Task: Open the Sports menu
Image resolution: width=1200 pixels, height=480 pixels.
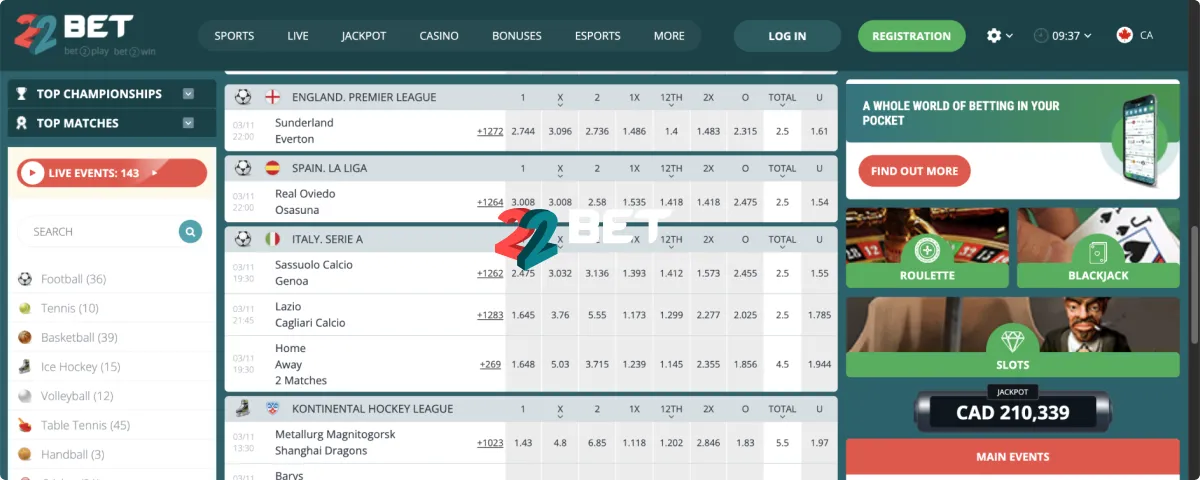Action: [234, 36]
